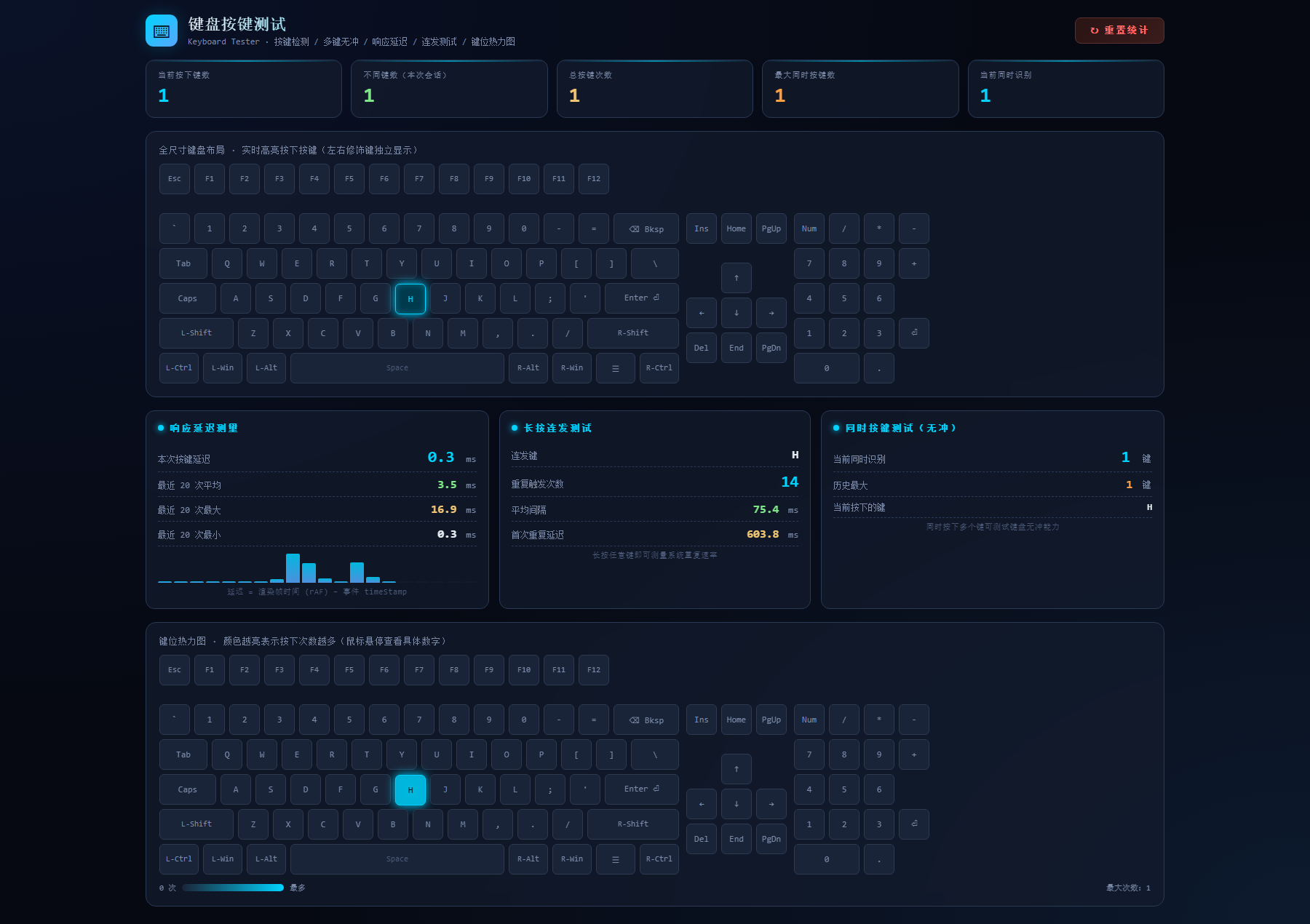Screen dimensions: 1310x924
Task: Click the menu (☰) key in the heatmap keyboard
Action: [x=616, y=859]
